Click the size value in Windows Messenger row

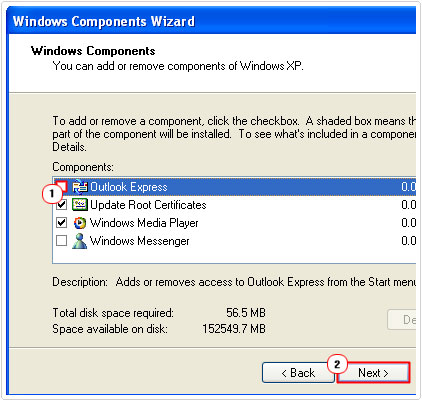[408, 241]
